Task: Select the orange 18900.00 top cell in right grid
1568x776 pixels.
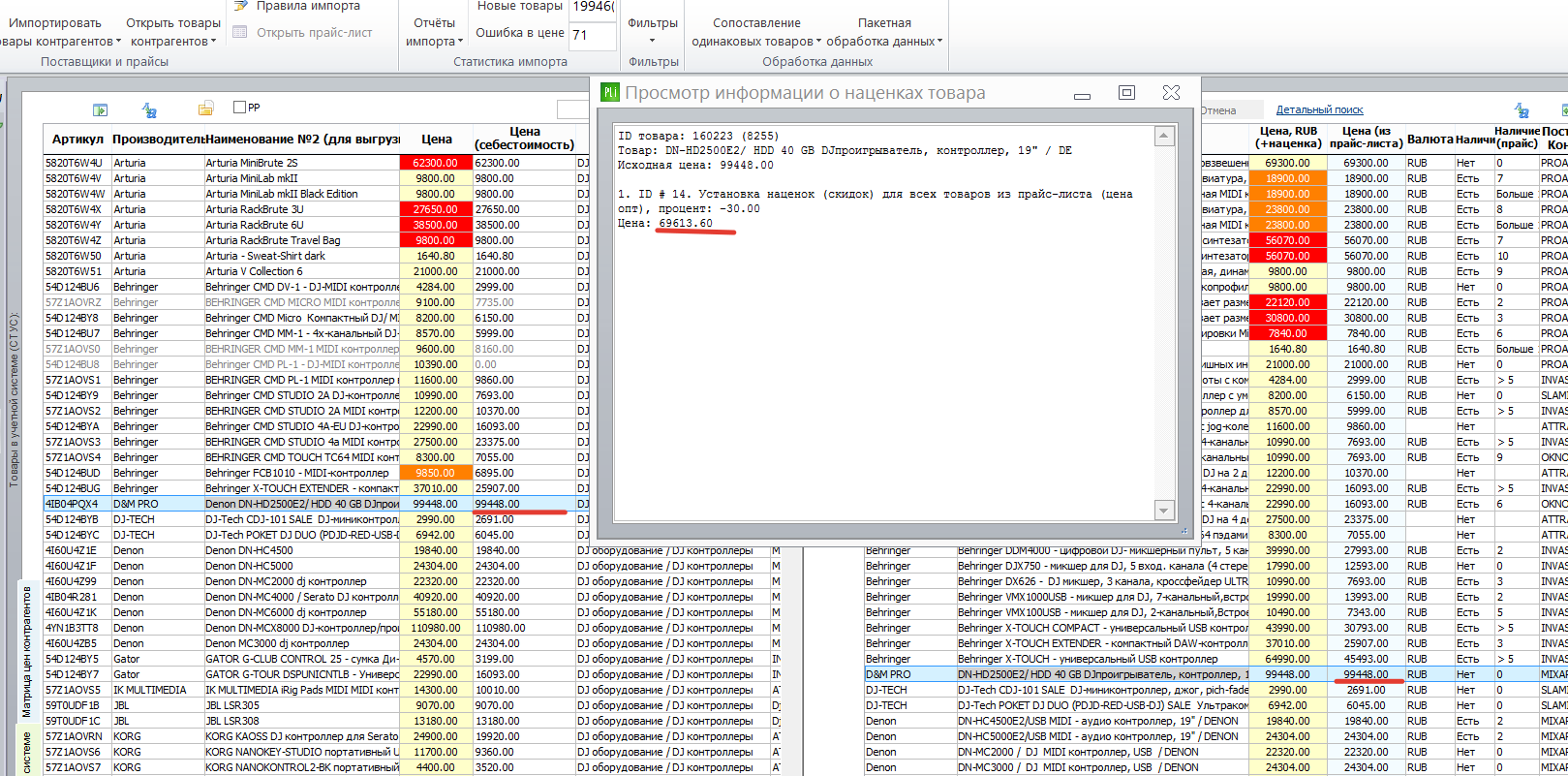Action: pos(1288,178)
